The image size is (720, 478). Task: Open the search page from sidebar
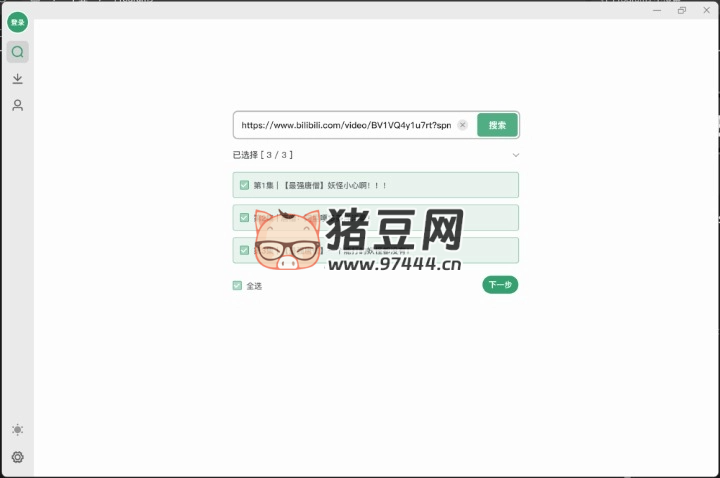point(17,52)
